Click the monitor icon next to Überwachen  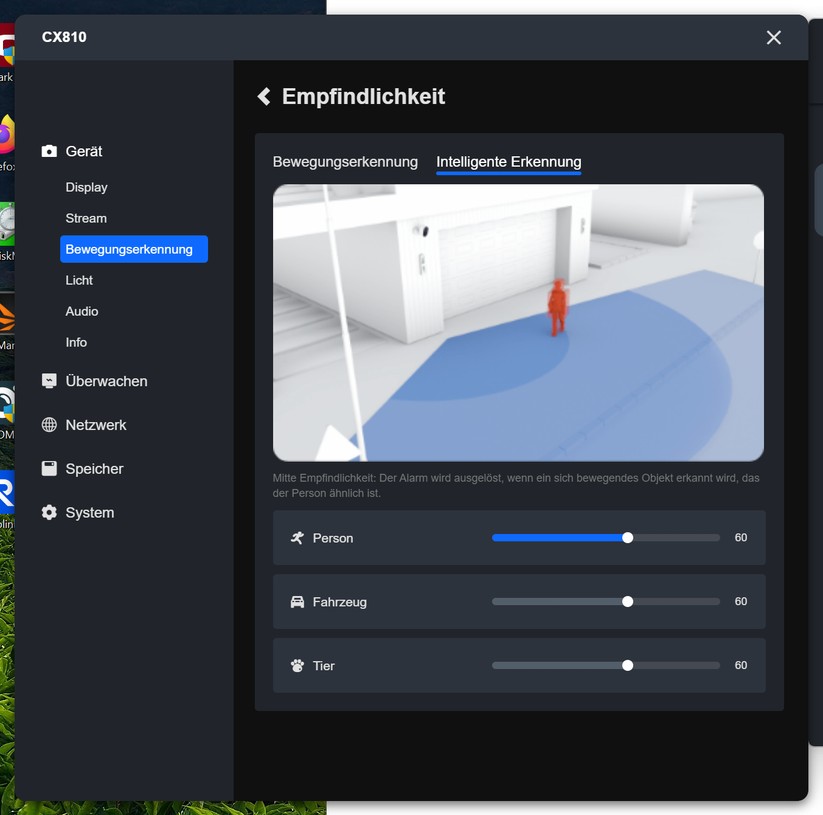[x=48, y=381]
